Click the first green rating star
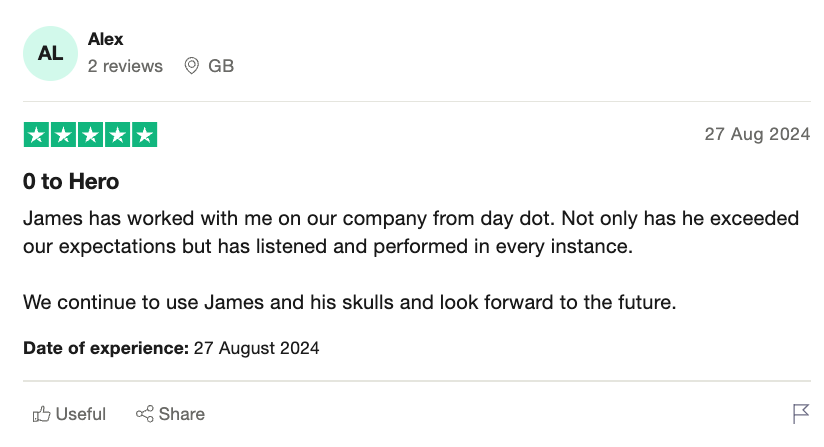 pos(36,135)
